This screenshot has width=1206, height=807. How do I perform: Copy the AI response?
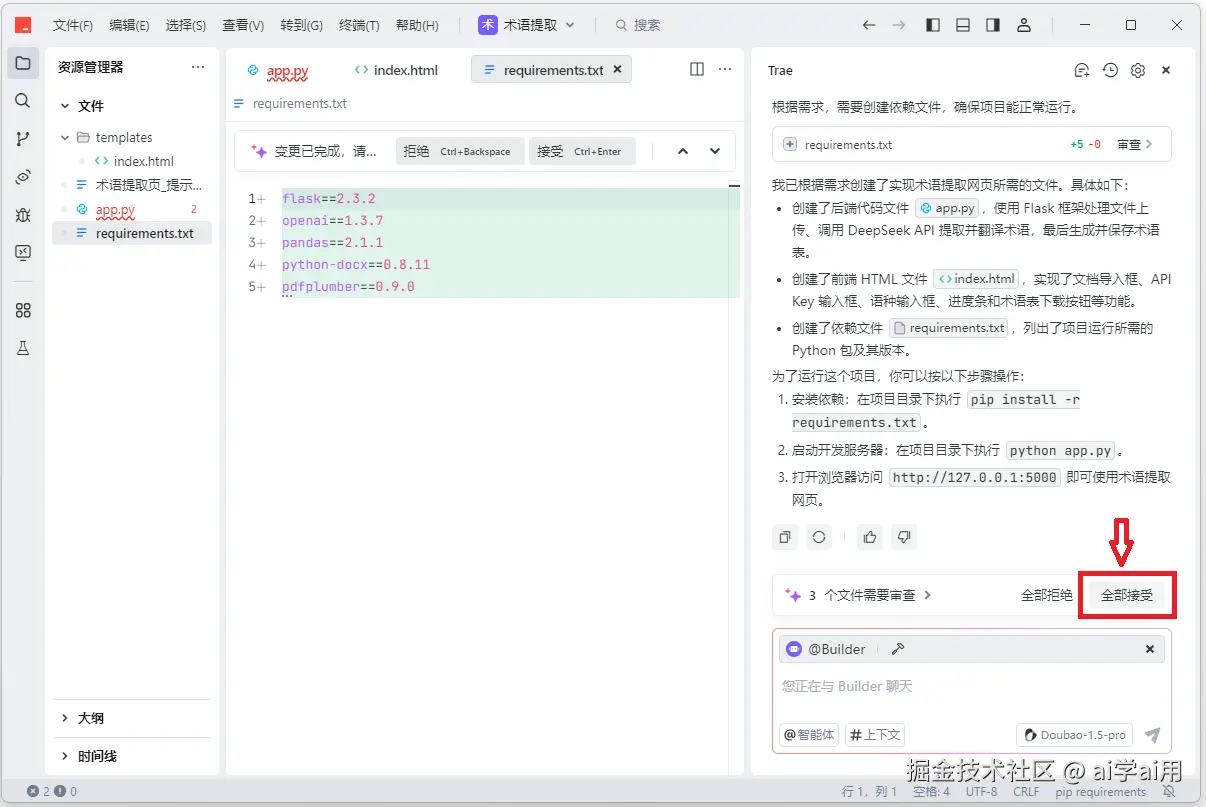pos(785,537)
